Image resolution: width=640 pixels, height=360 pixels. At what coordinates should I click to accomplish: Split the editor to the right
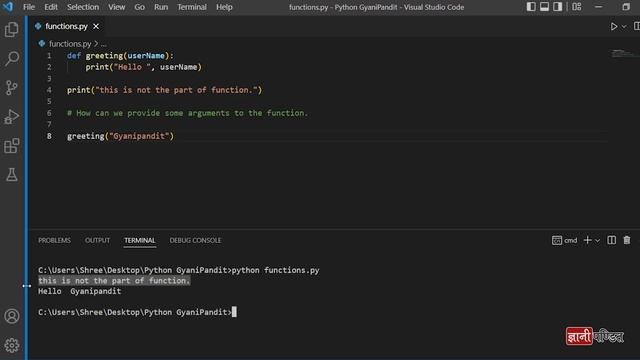click(637, 27)
